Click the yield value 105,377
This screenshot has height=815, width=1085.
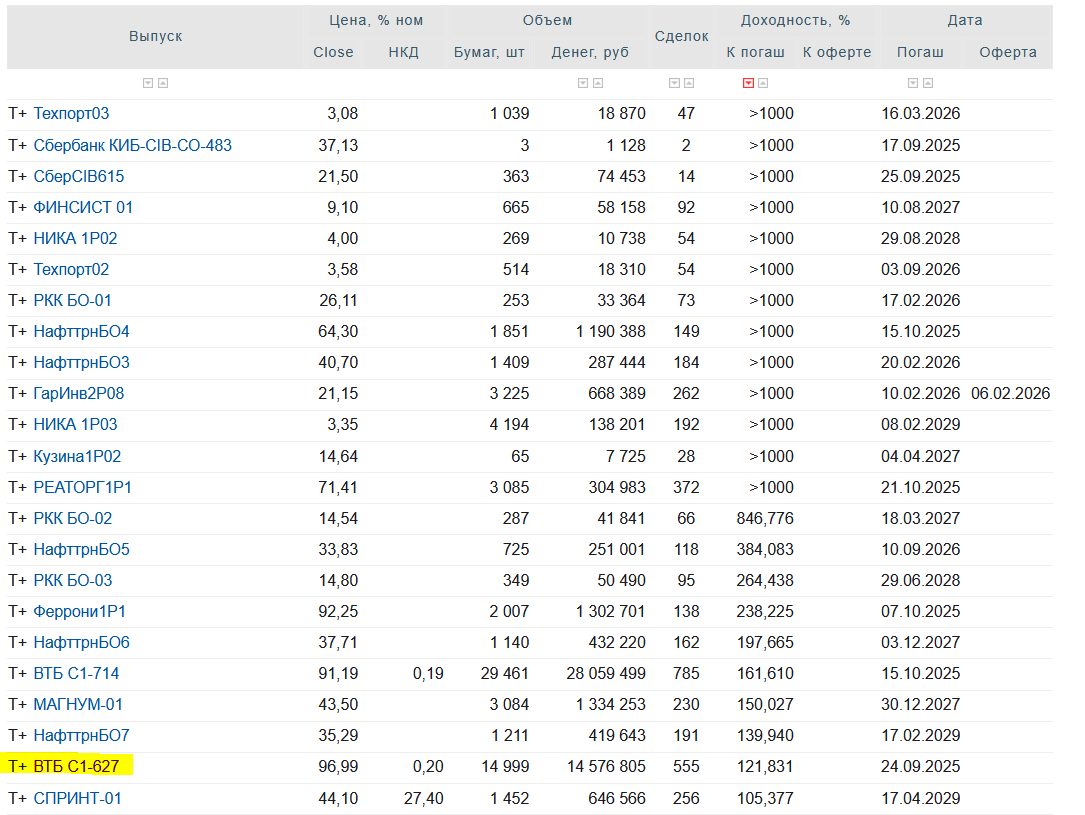(765, 798)
